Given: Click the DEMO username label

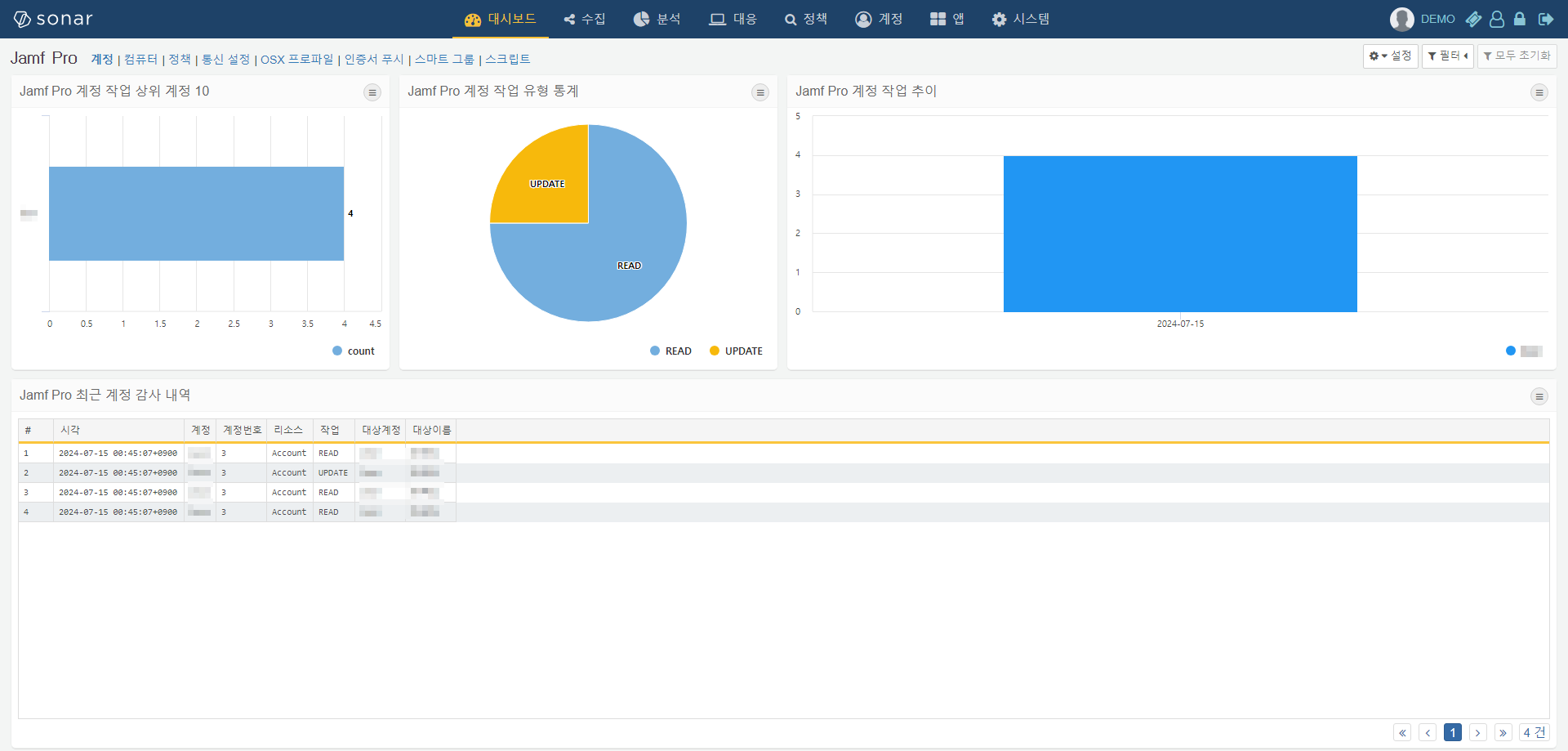Looking at the screenshot, I should pyautogui.click(x=1437, y=19).
